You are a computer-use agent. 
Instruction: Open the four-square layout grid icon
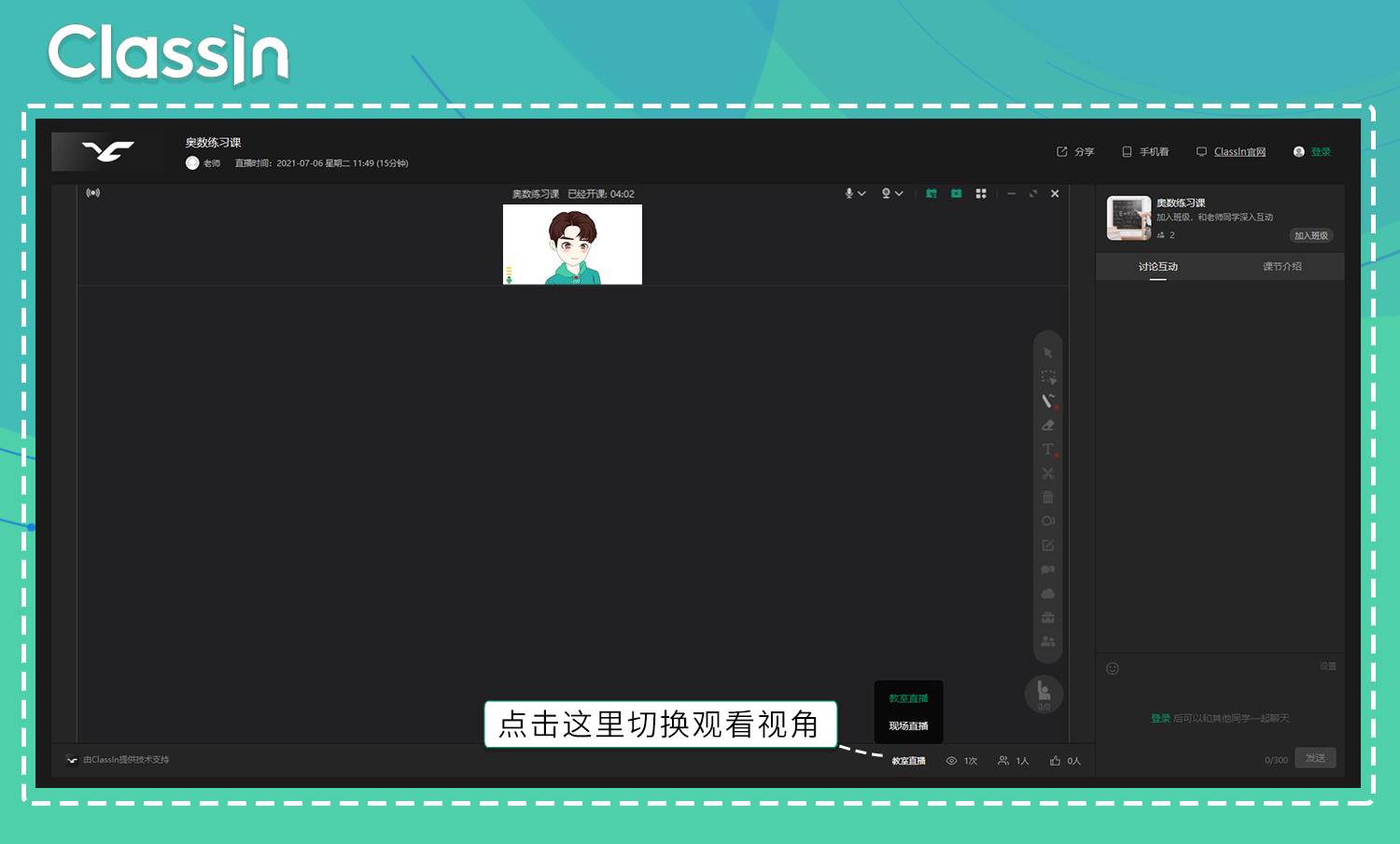tap(981, 193)
